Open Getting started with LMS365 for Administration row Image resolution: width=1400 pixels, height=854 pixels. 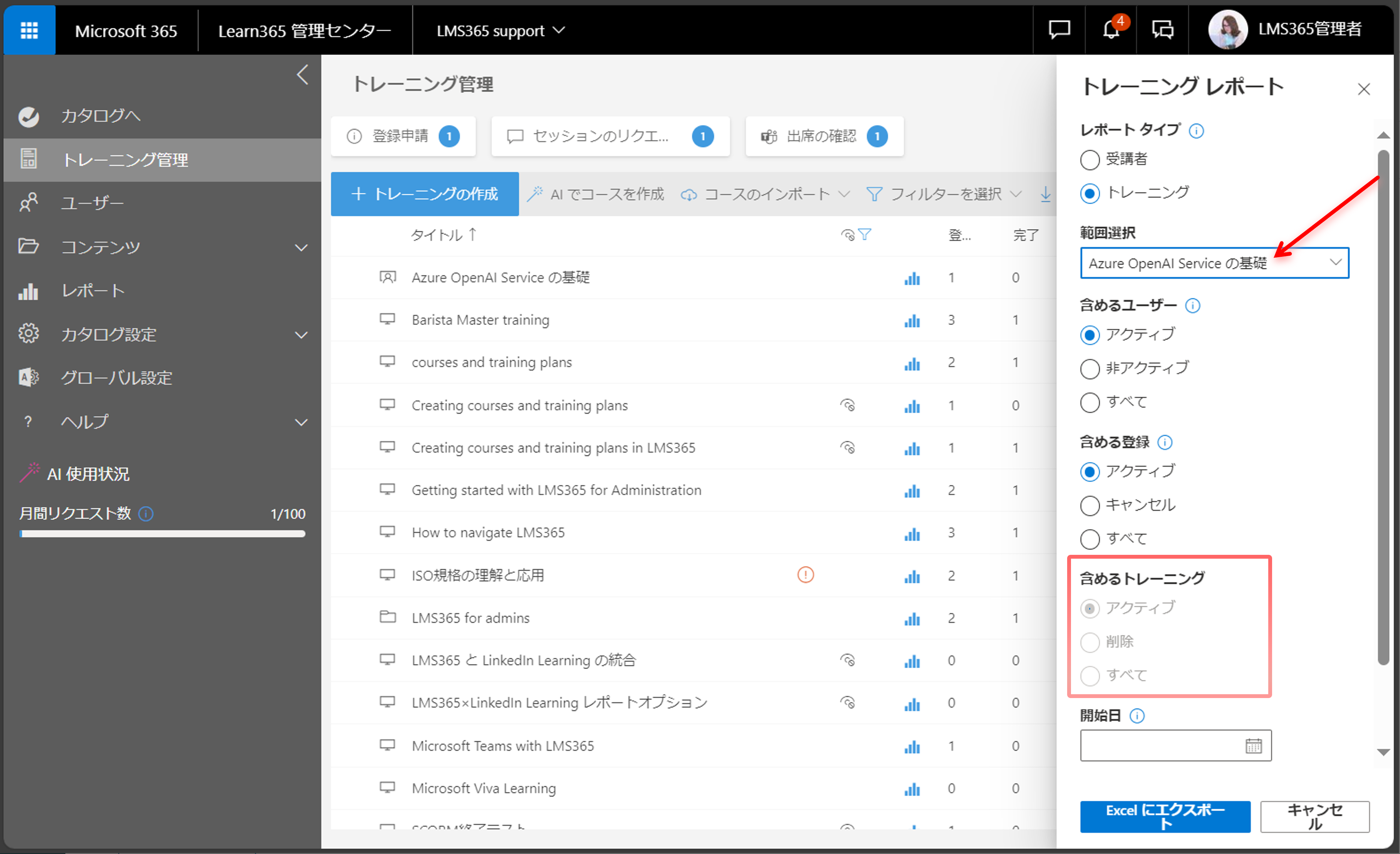pos(556,490)
